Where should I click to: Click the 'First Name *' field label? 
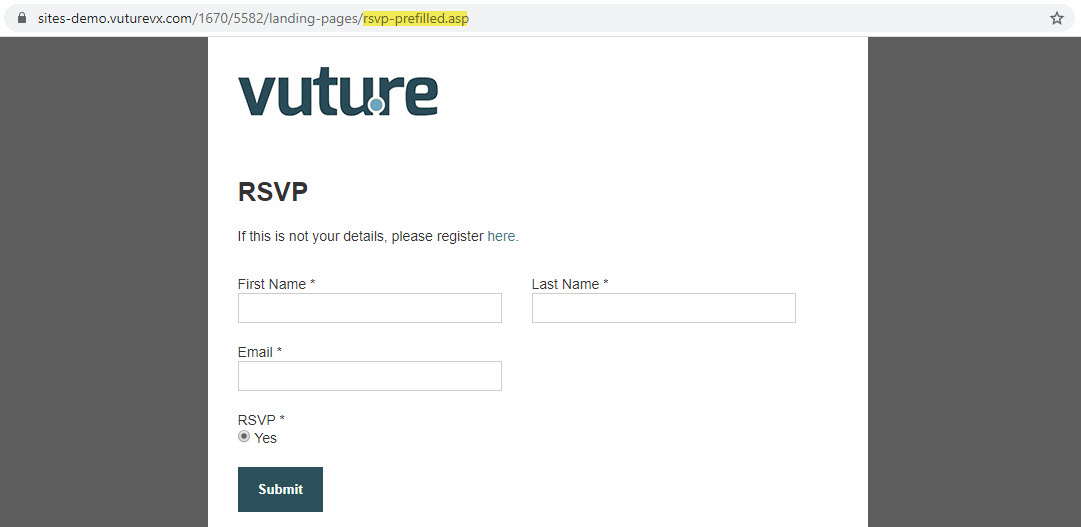click(276, 284)
